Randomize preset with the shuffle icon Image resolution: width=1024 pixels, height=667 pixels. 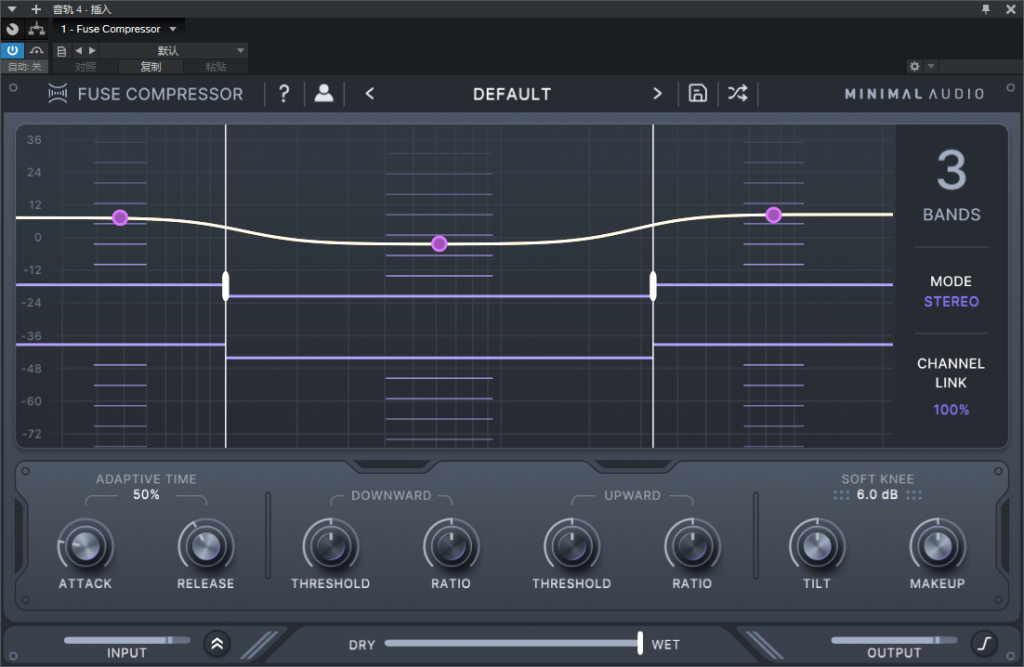(738, 93)
